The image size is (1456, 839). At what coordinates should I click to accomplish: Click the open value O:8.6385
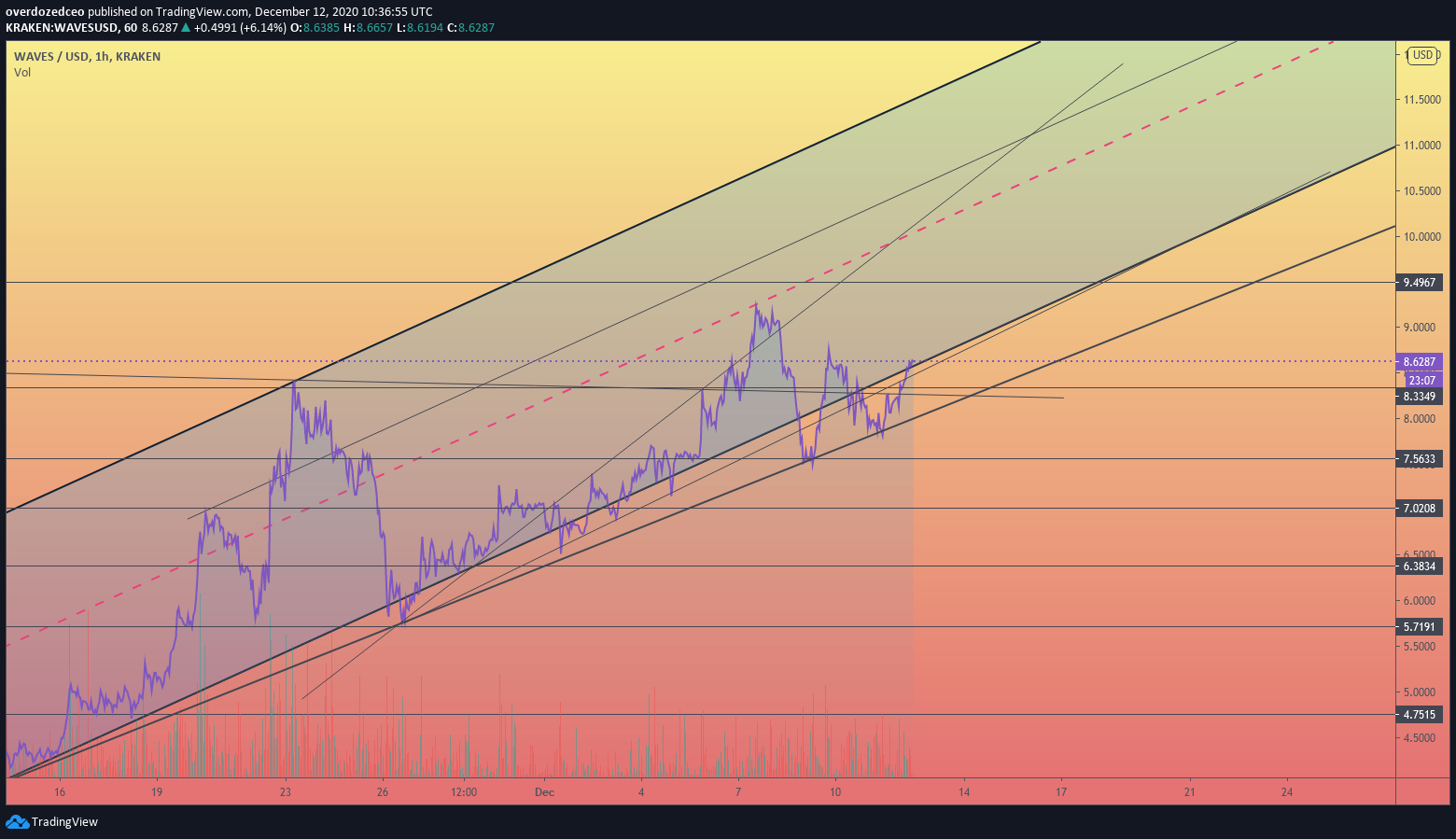point(316,28)
